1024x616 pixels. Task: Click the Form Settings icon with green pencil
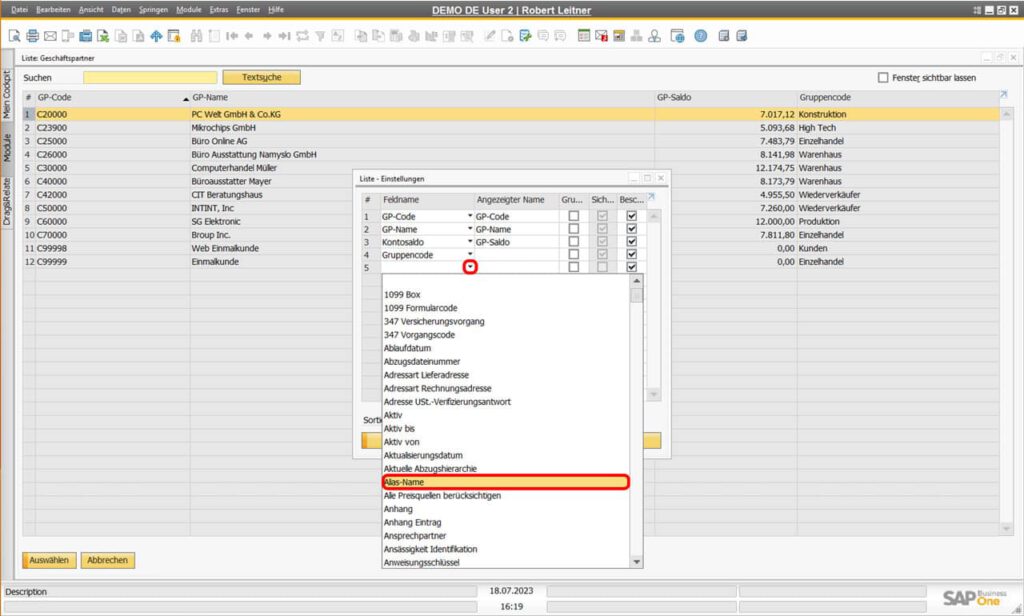pyautogui.click(x=525, y=36)
